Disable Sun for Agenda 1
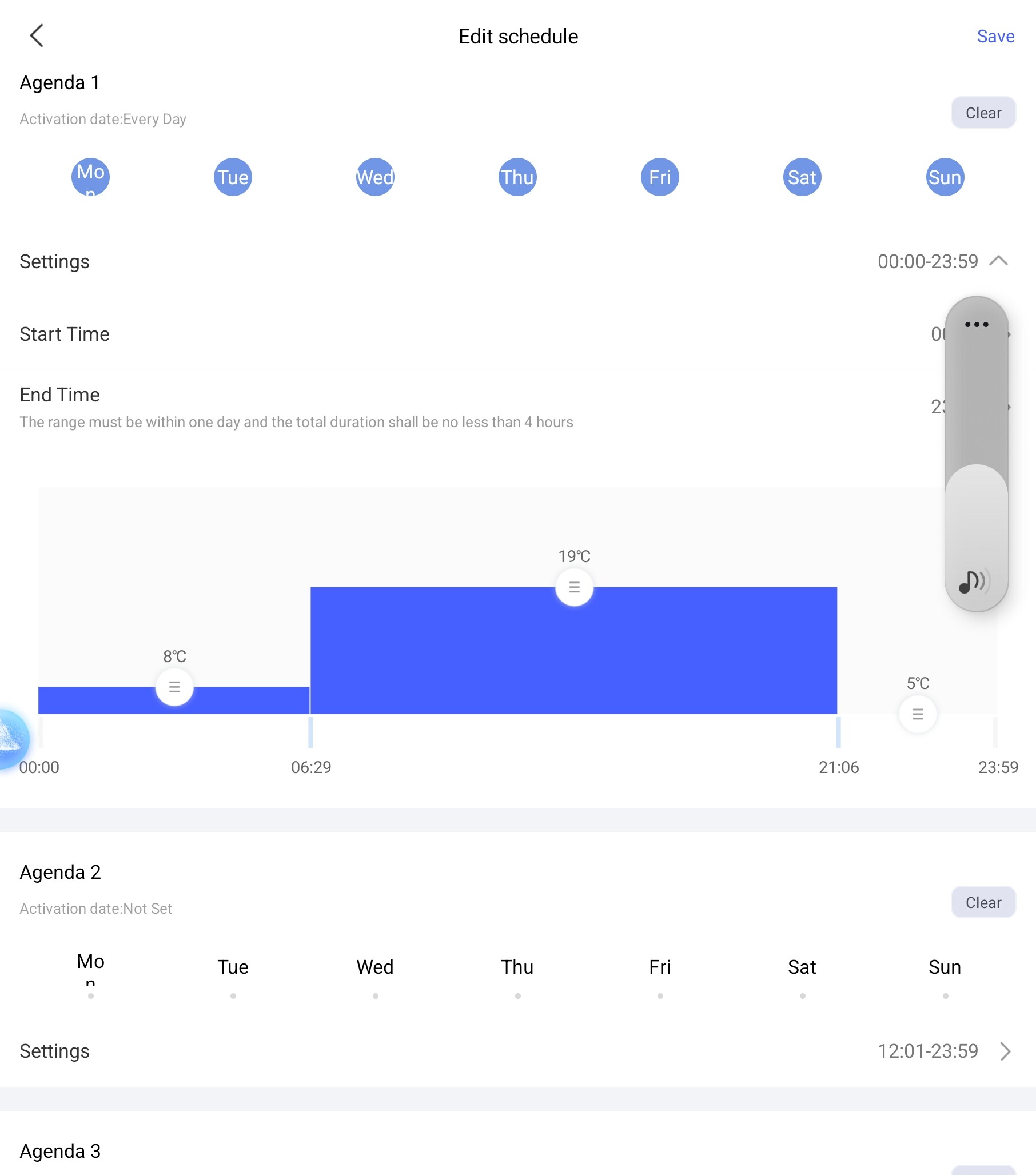The width and height of the screenshot is (1036, 1175). (945, 177)
